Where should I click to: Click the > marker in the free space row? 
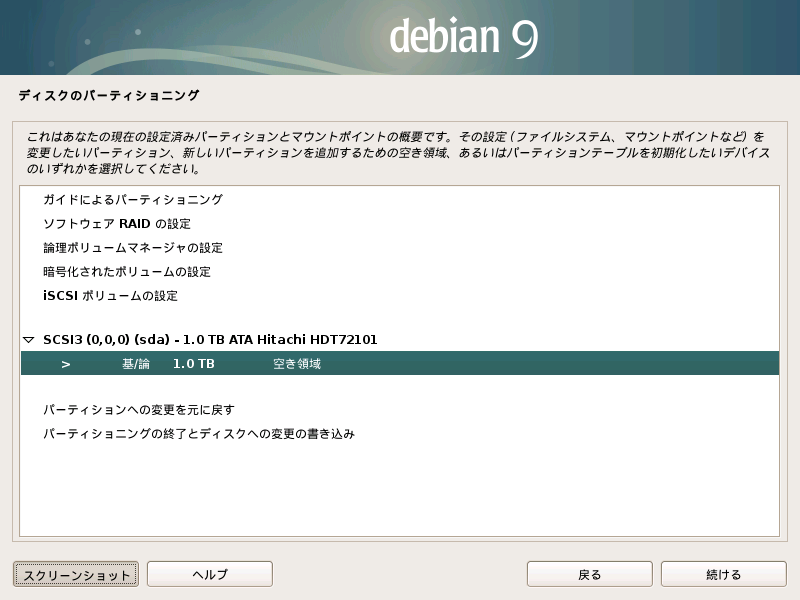click(66, 364)
